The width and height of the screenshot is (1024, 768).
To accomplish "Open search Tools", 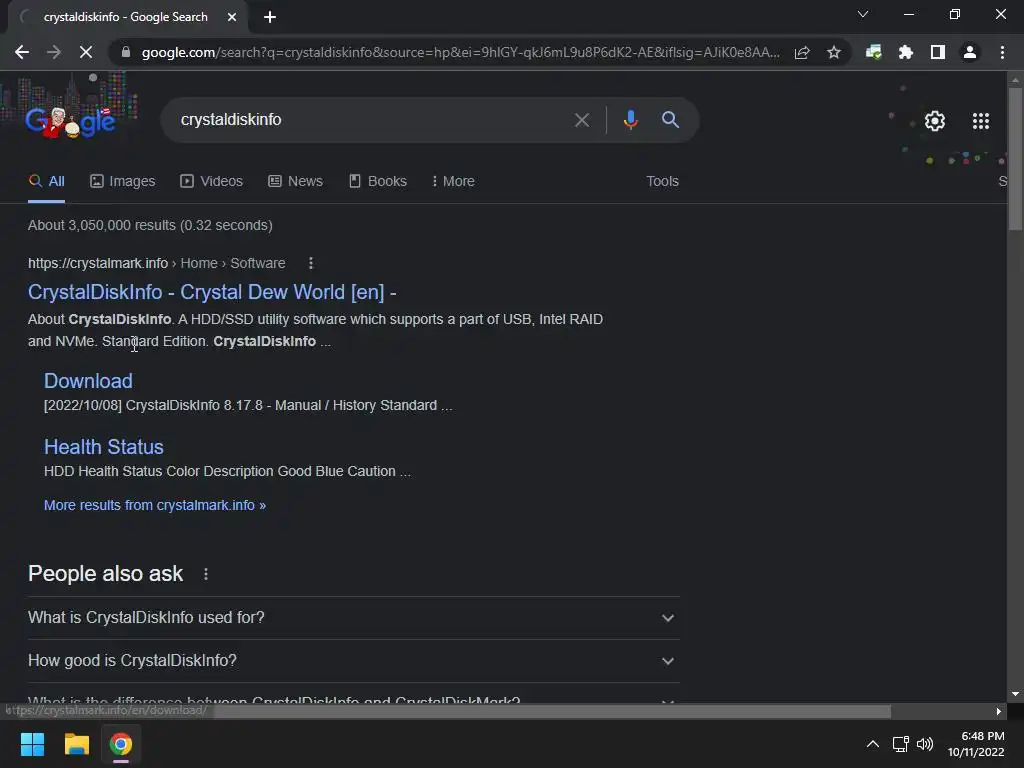I will pos(662,182).
